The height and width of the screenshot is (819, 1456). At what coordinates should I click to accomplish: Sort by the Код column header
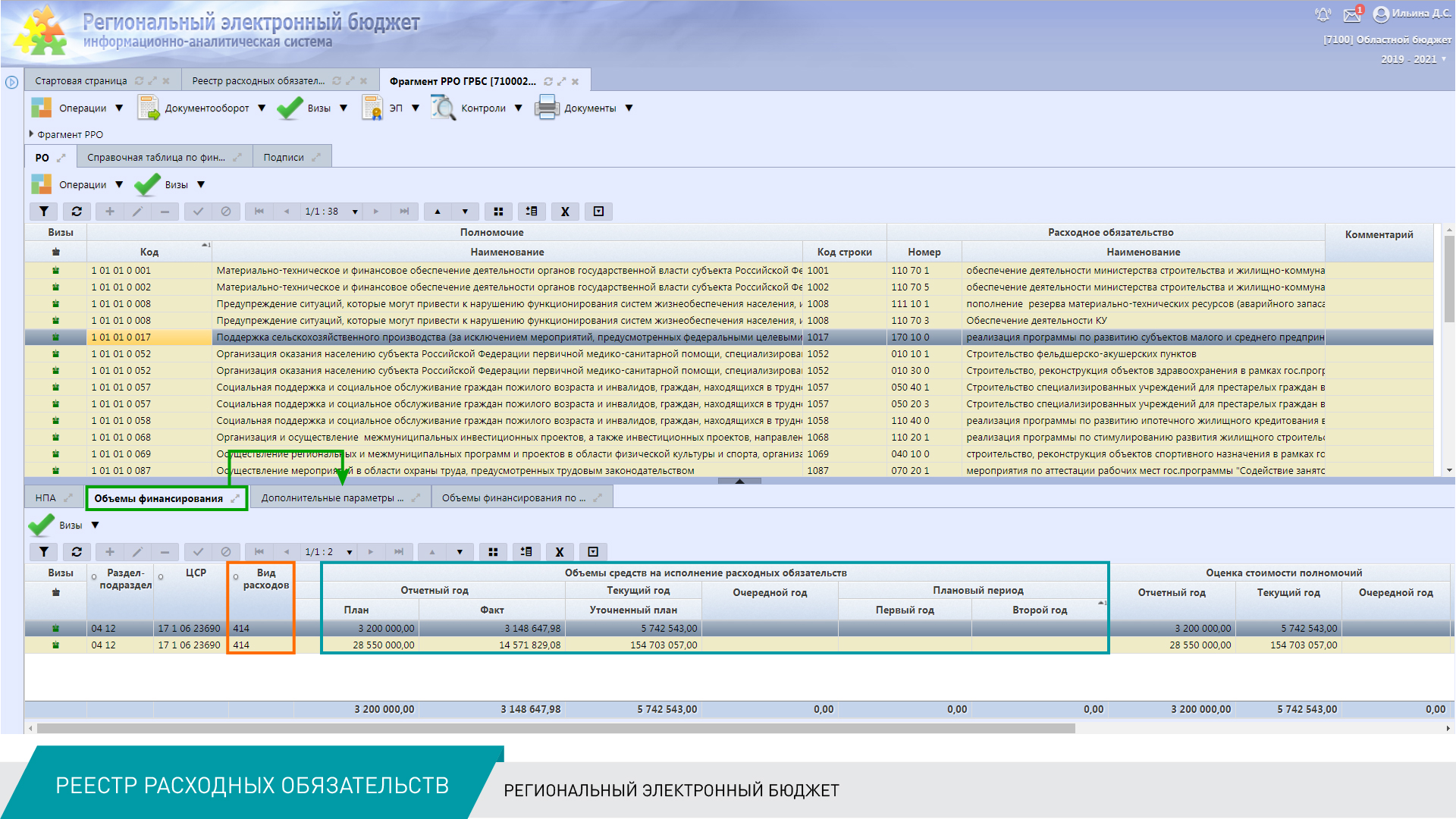(x=149, y=252)
